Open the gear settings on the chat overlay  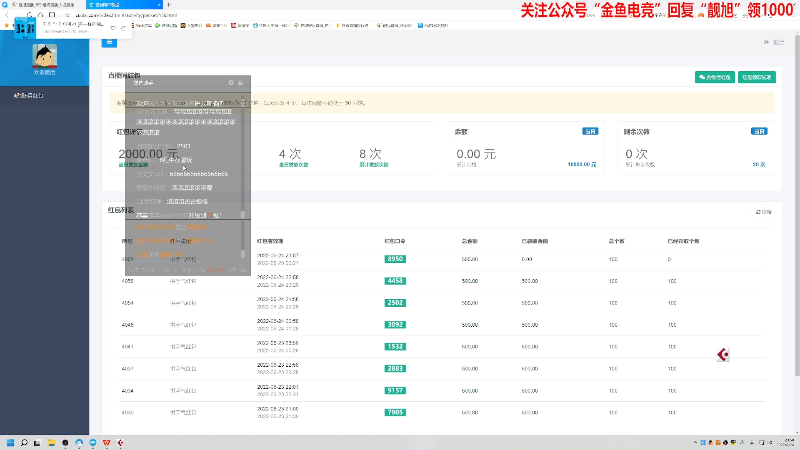[x=231, y=83]
